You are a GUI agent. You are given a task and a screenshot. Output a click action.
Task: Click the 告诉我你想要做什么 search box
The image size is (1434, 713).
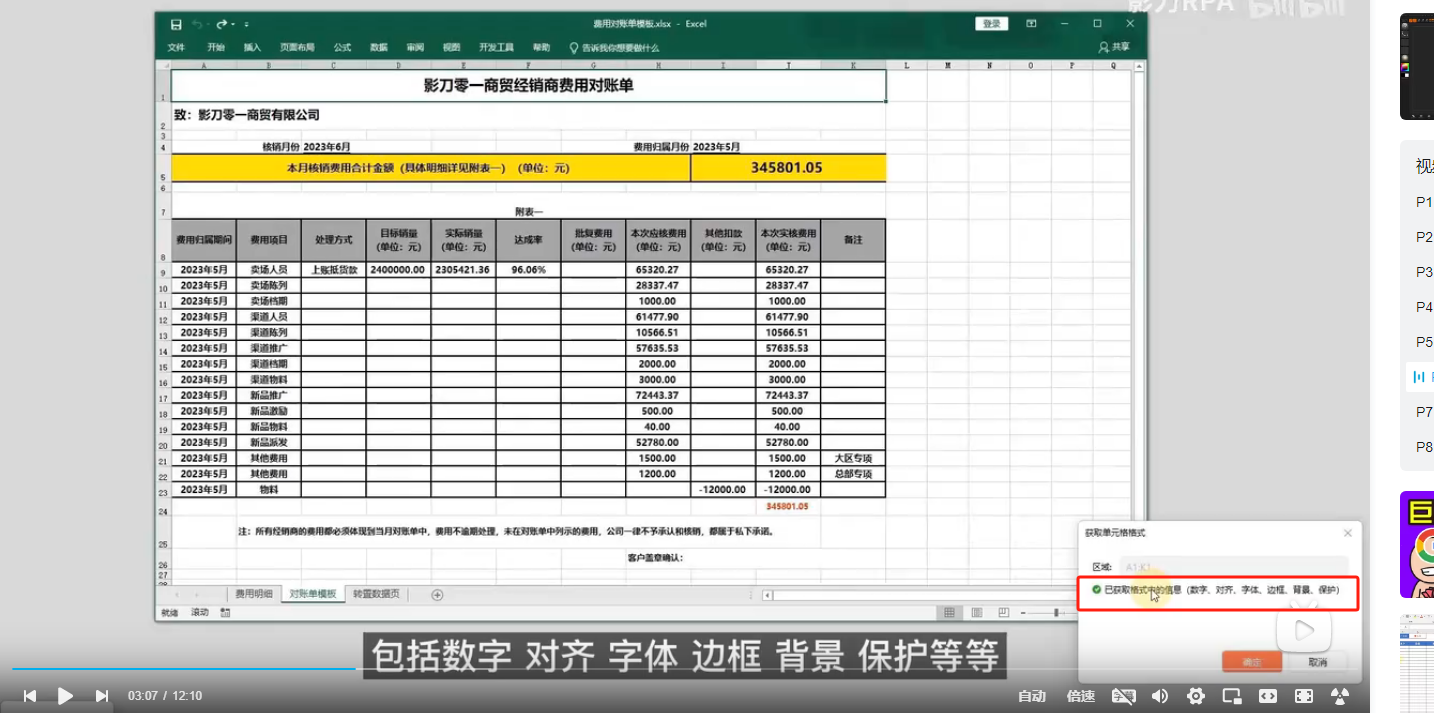(615, 47)
